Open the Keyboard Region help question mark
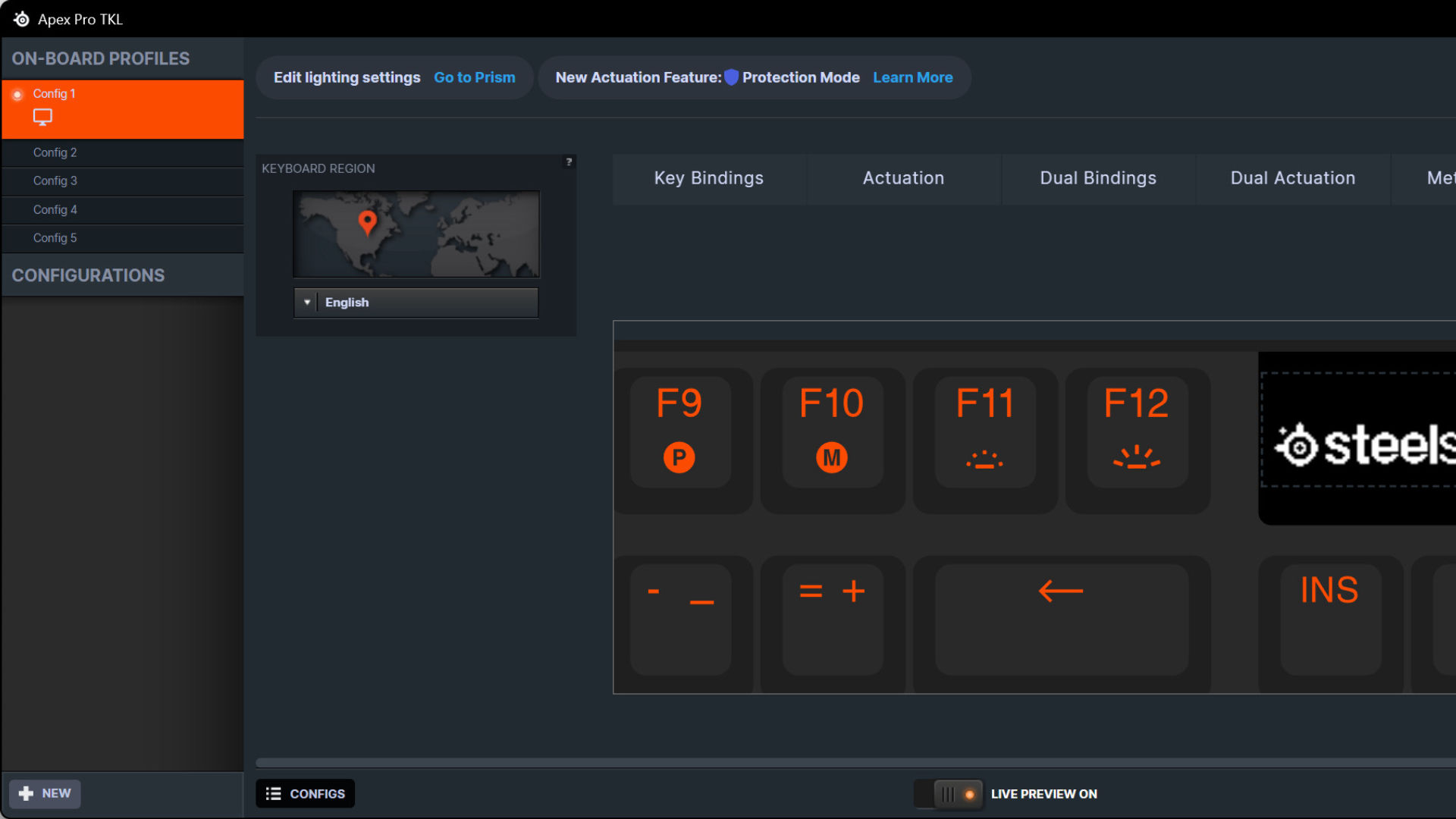The image size is (1456, 819). pyautogui.click(x=569, y=162)
